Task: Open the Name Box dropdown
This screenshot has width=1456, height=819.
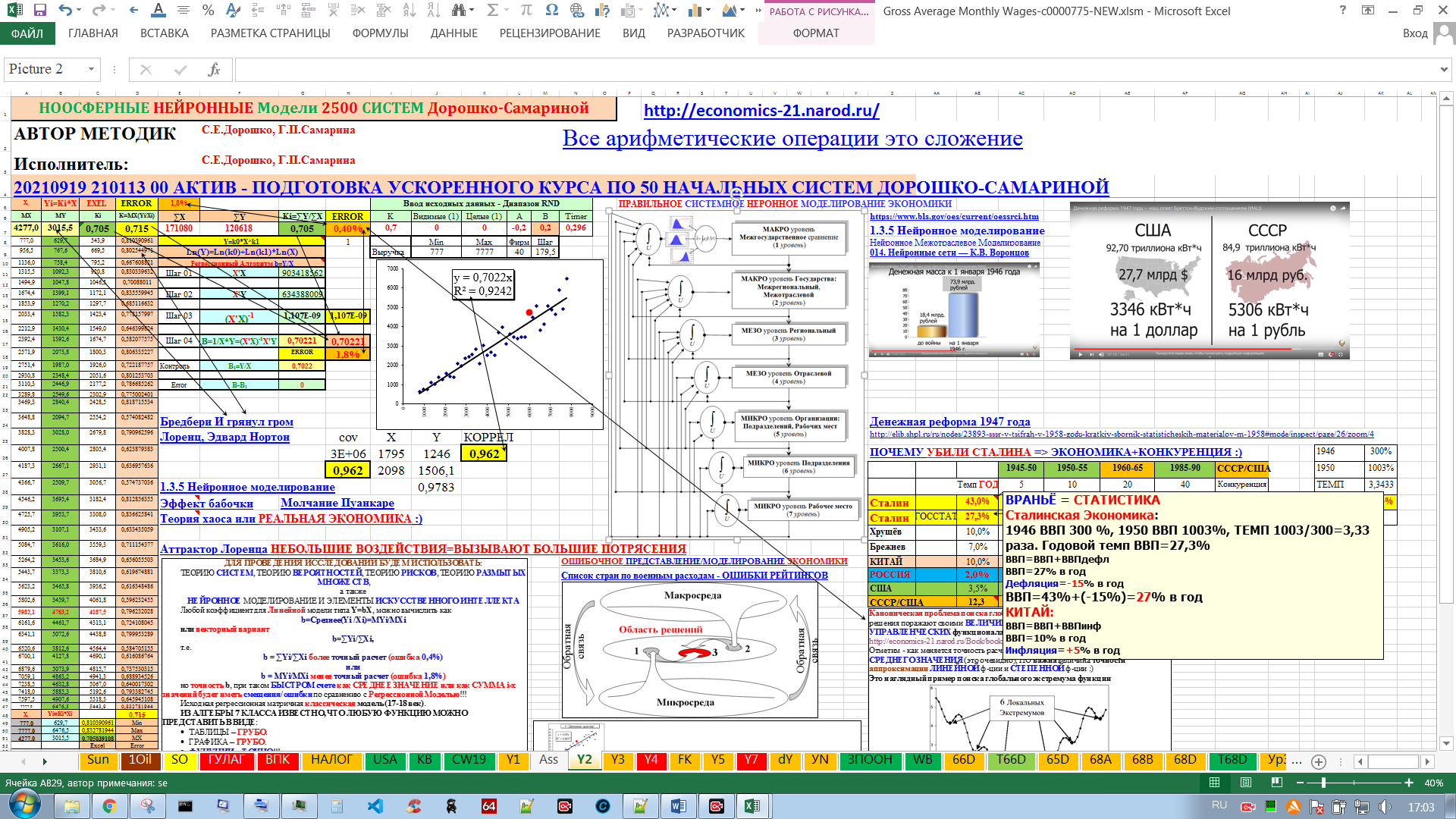Action: click(91, 70)
